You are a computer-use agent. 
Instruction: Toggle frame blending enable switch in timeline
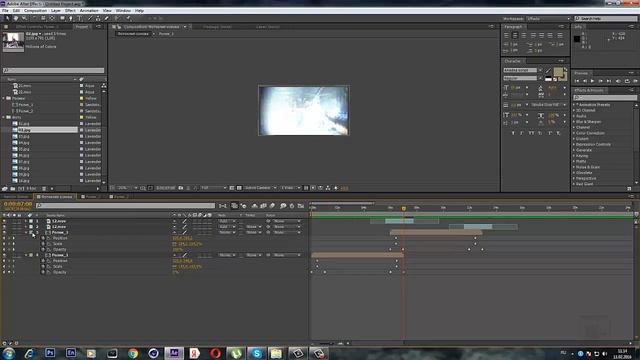pos(263,206)
